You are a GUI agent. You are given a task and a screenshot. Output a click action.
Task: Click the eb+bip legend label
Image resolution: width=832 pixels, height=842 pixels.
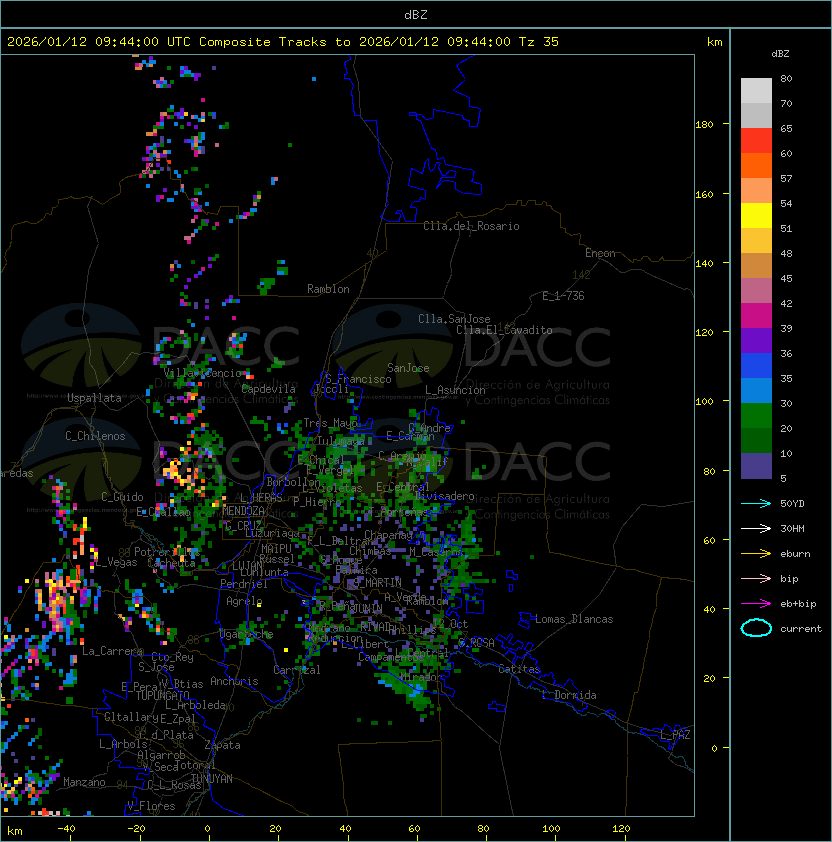tap(798, 604)
